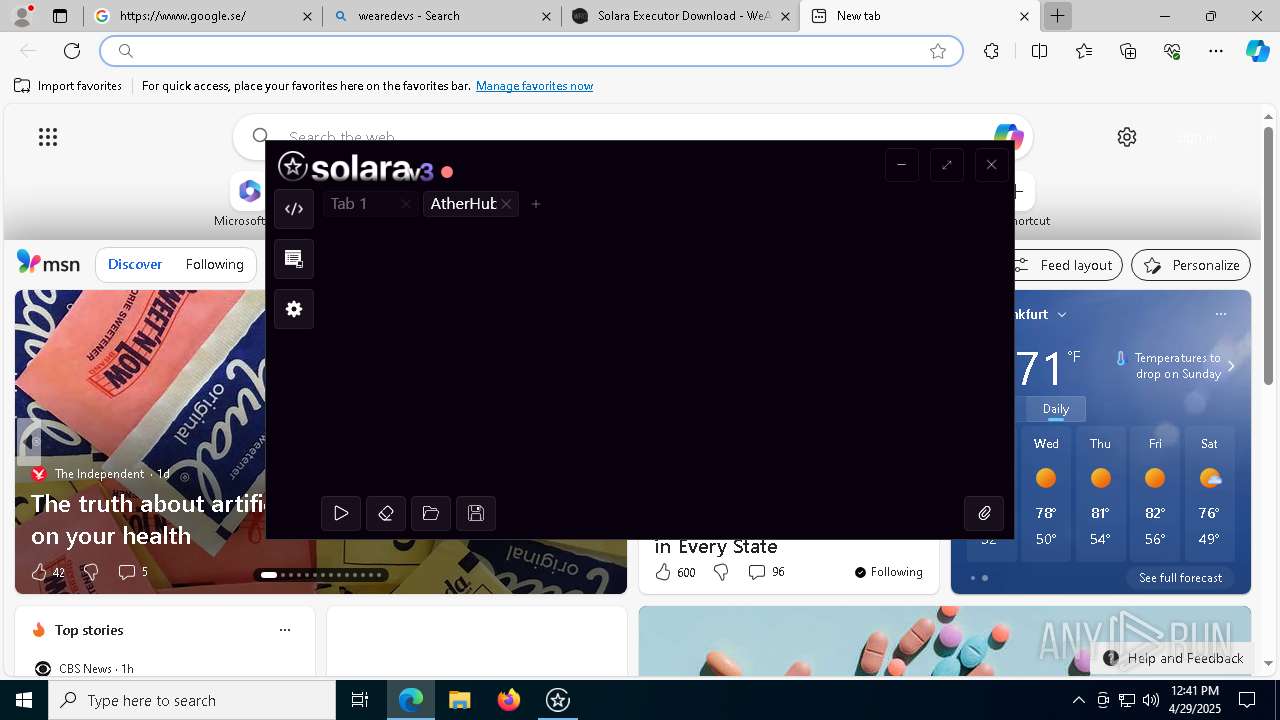Expand the Frankfurt weather location dropdown
The width and height of the screenshot is (1280, 720).
point(1062,314)
